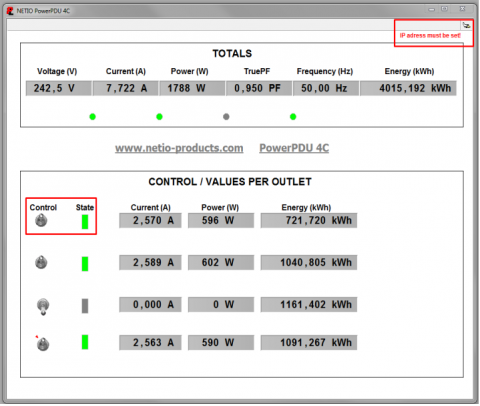Viewport: 480px width, 406px height.
Task: Click the fourth outlet green state indicator
Action: click(x=85, y=342)
